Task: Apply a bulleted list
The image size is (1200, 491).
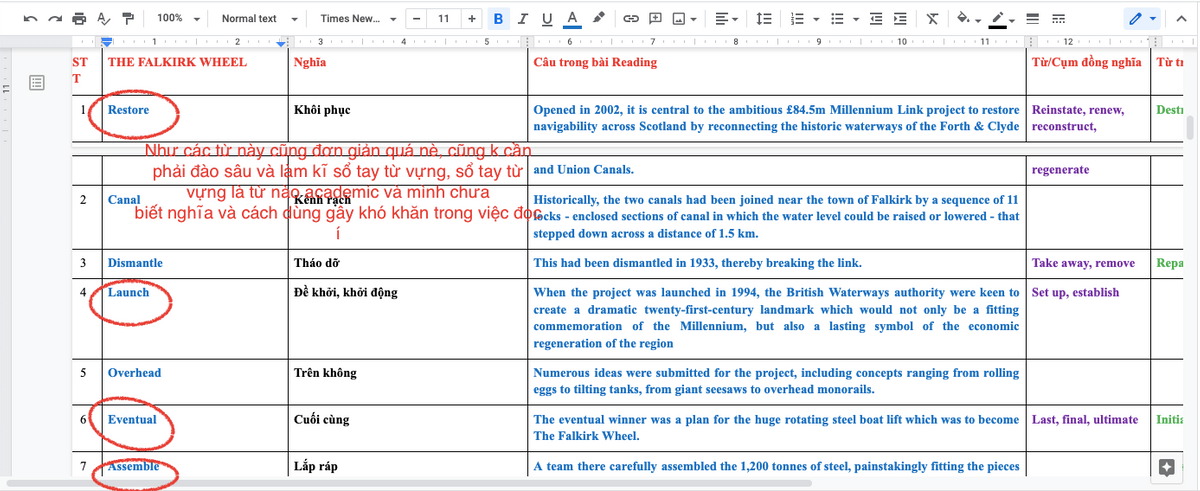Action: (x=838, y=18)
